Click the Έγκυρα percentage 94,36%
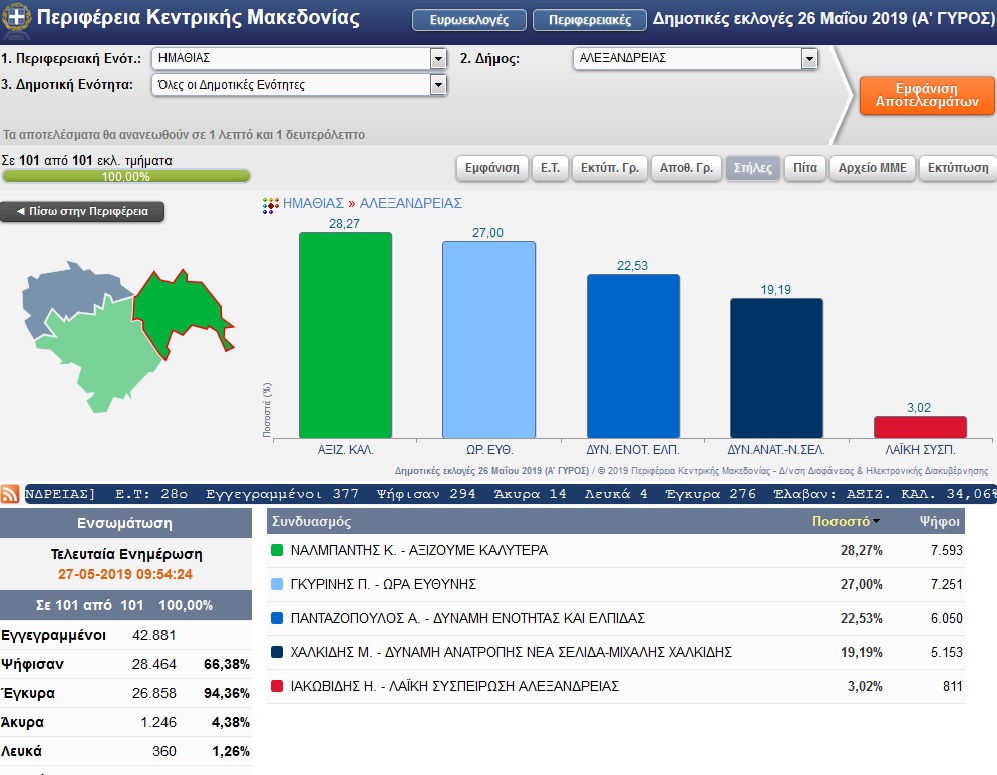997x775 pixels. [226, 693]
